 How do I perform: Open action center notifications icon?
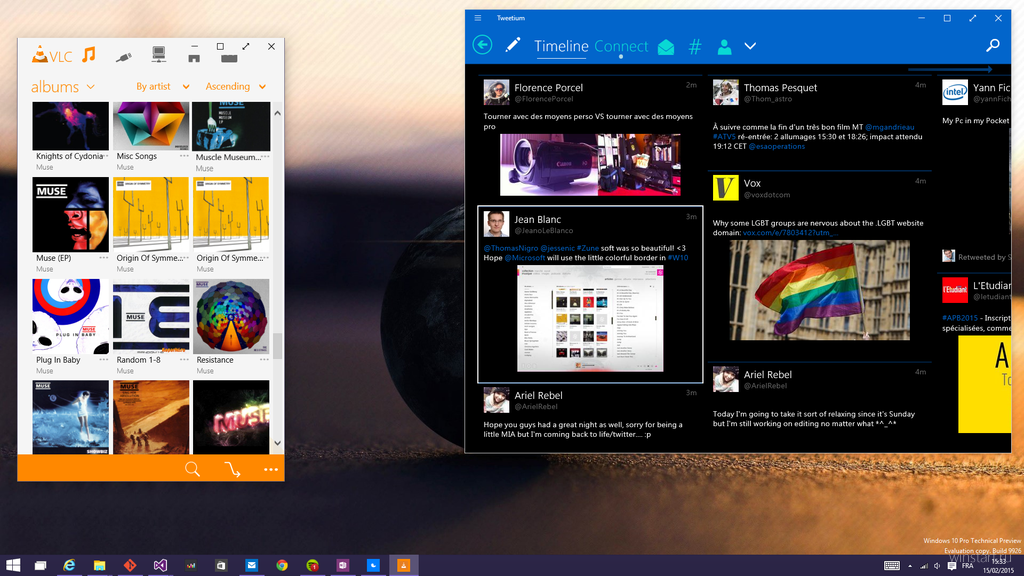coord(952,566)
